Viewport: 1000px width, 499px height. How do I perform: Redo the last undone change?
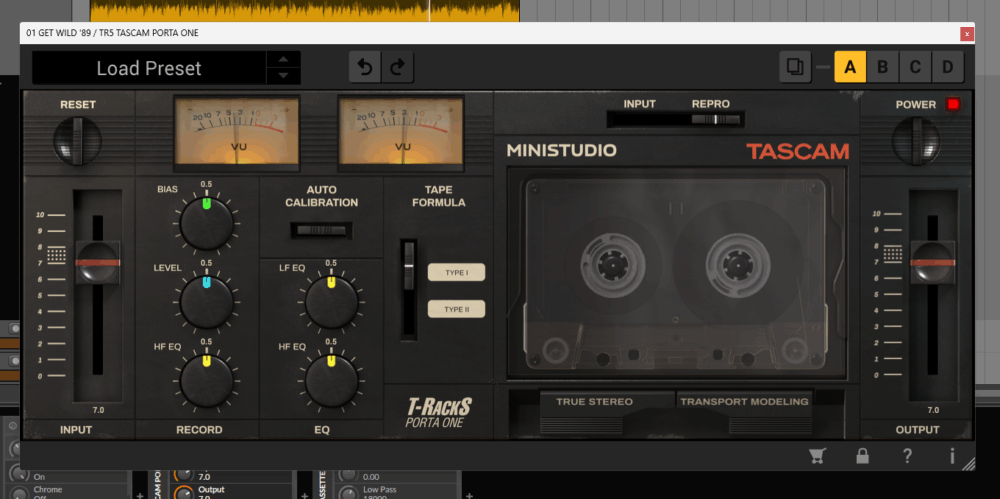pos(397,67)
